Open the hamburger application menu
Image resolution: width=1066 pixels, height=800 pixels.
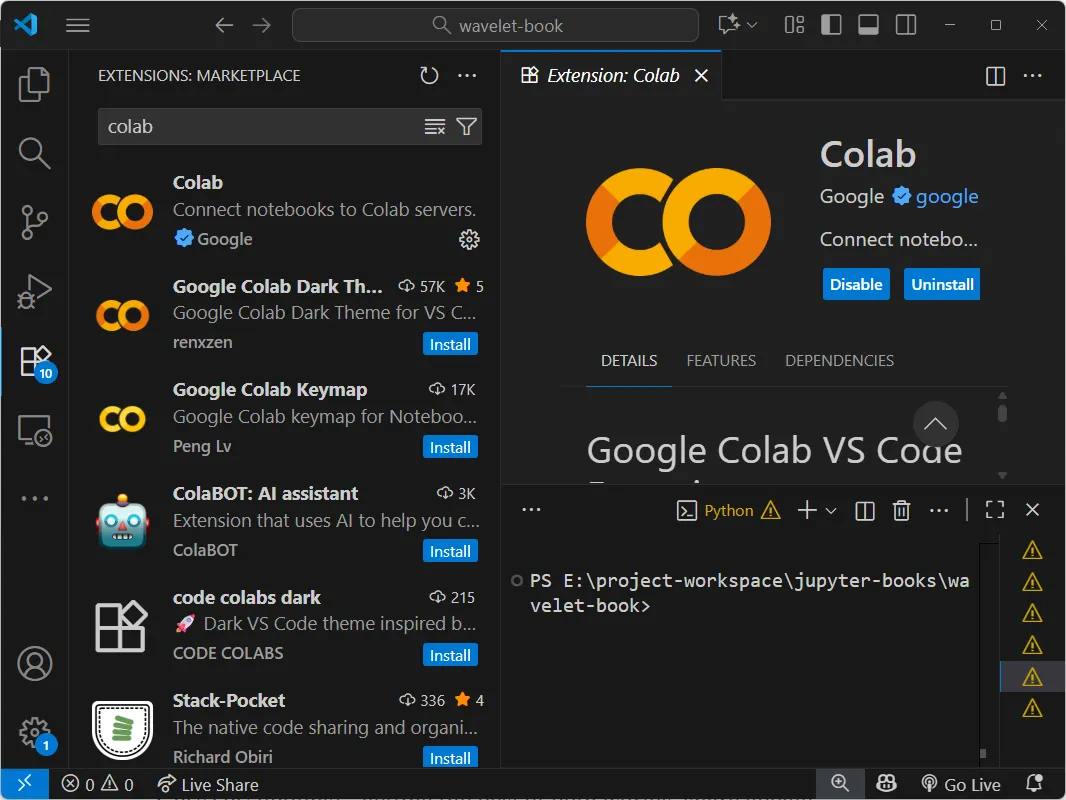78,26
